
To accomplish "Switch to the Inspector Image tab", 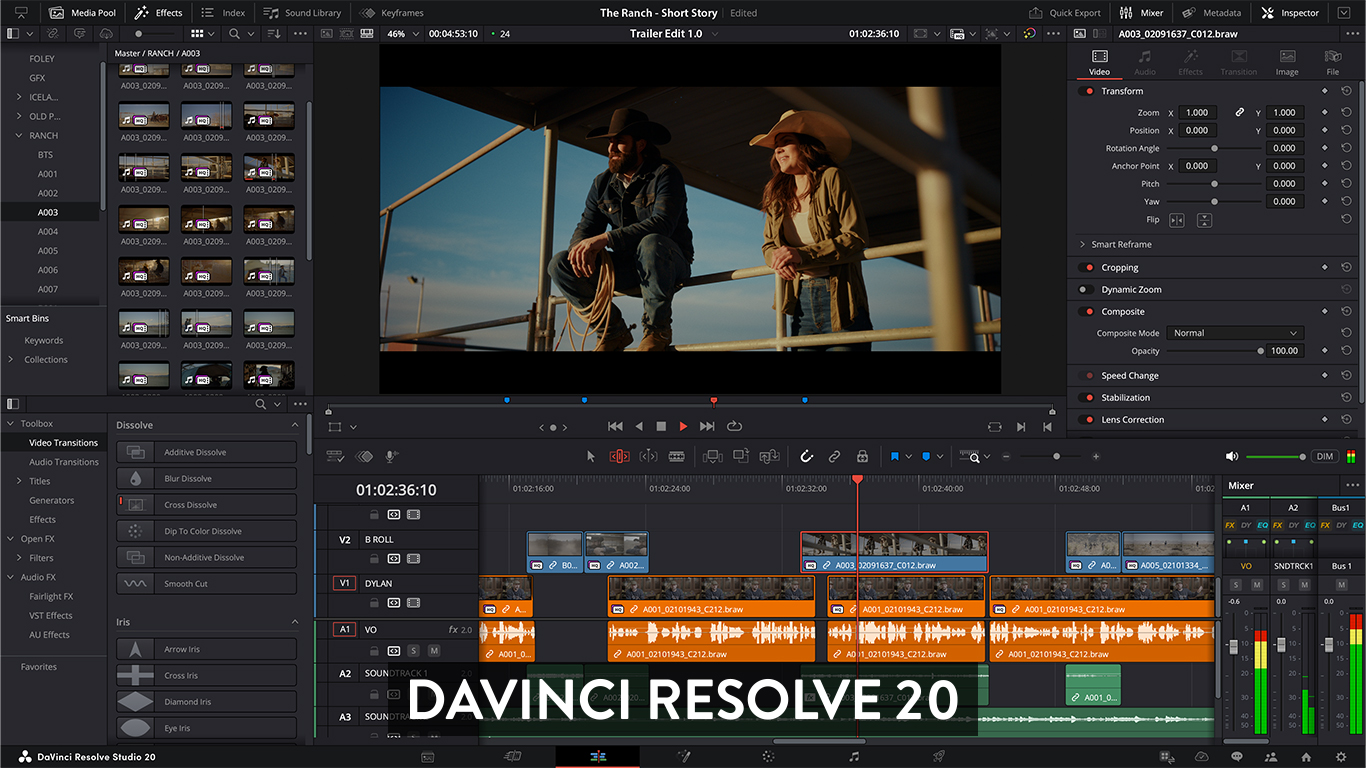I will [x=1287, y=63].
